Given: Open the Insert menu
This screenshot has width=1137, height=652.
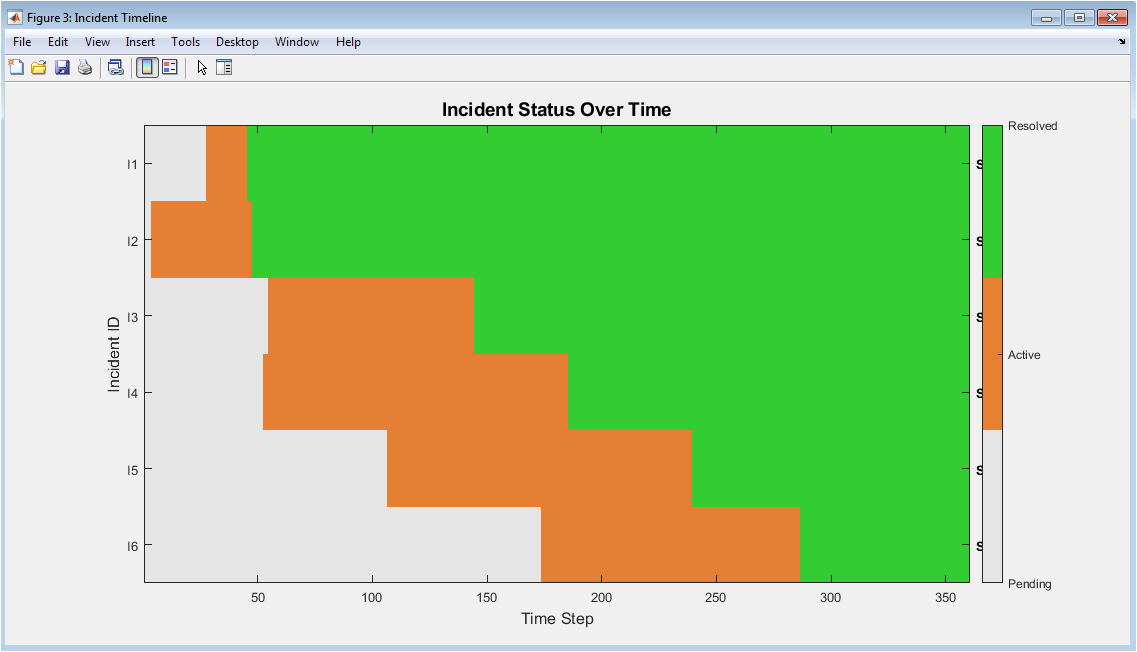Looking at the screenshot, I should [x=140, y=42].
